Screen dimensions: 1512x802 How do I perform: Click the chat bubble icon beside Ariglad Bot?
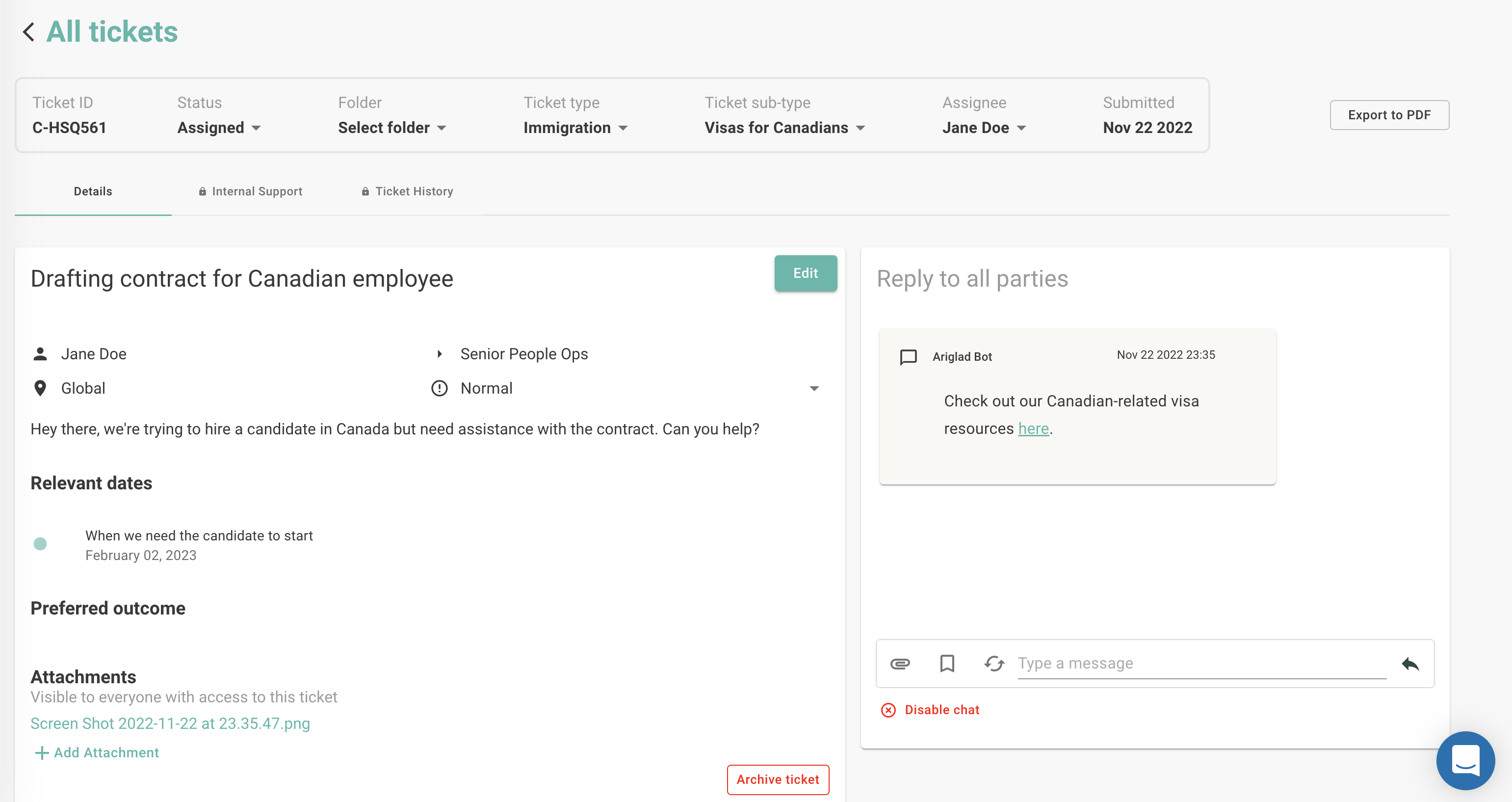(x=908, y=356)
